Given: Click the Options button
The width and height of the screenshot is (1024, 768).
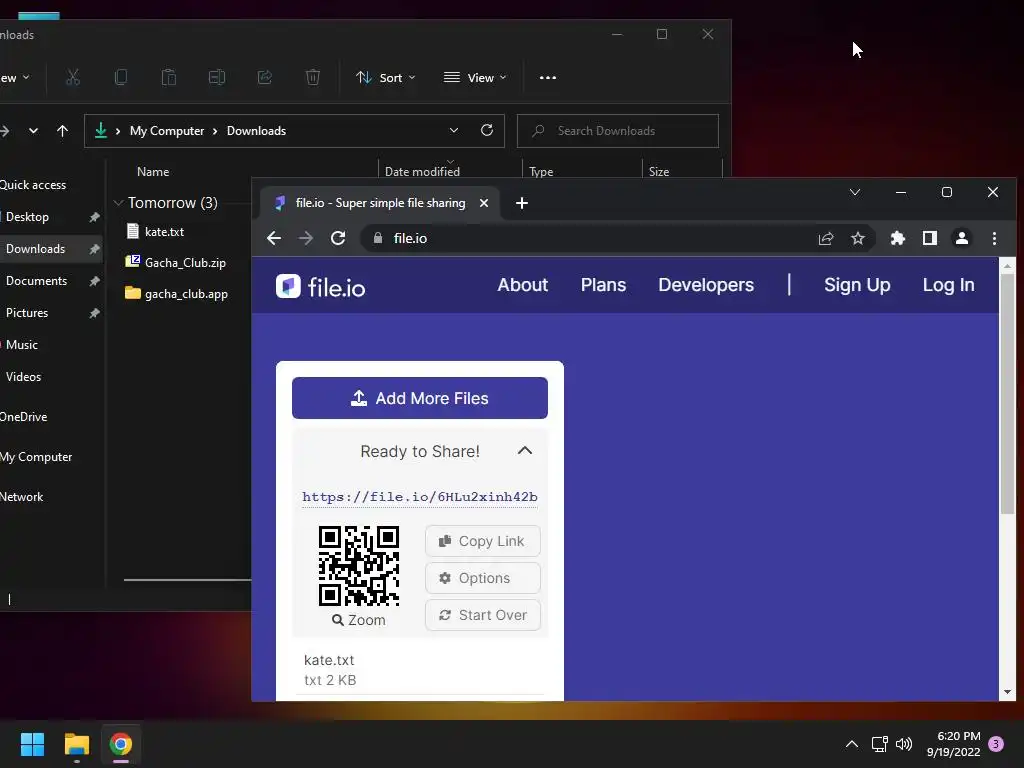Looking at the screenshot, I should 483,578.
